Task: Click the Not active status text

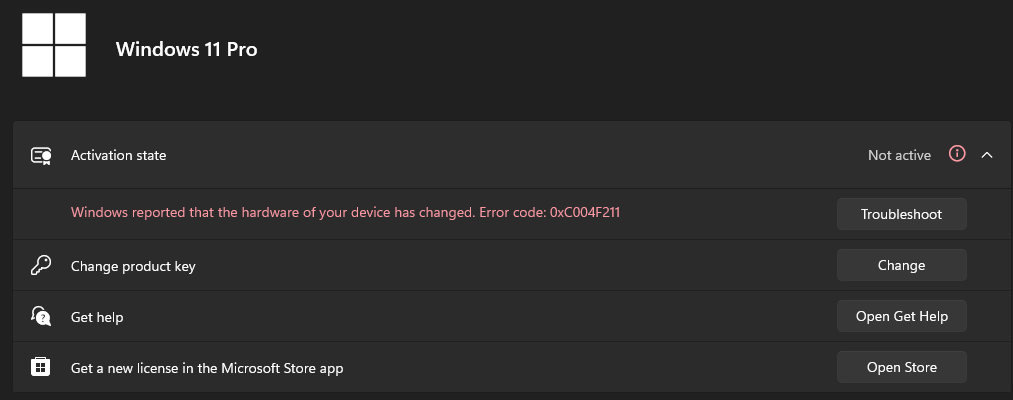Action: tap(899, 155)
